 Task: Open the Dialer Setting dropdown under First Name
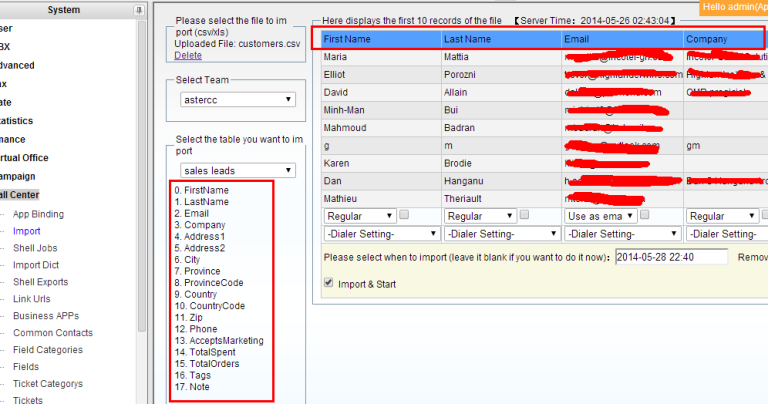(x=381, y=233)
